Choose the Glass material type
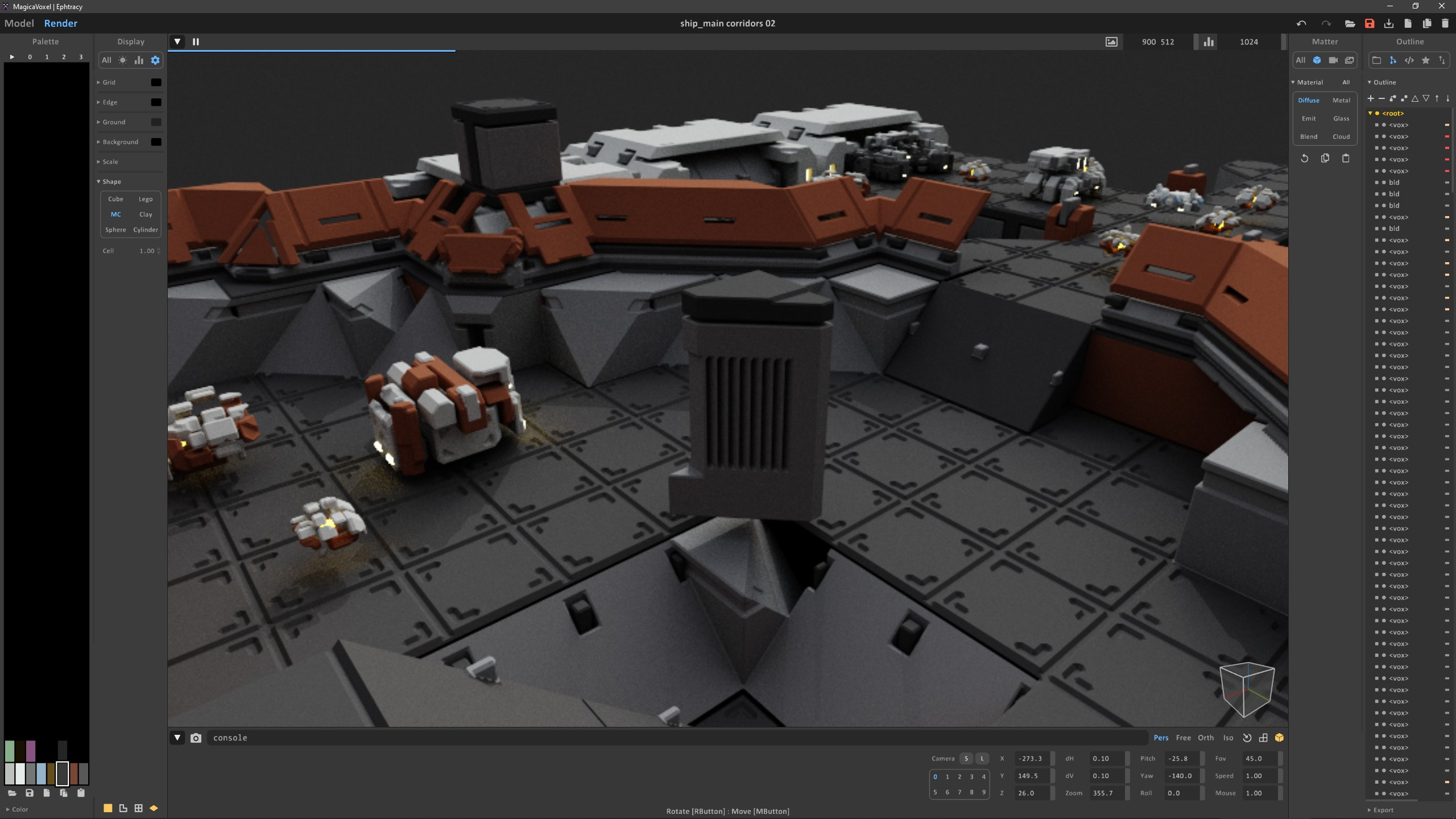This screenshot has height=819, width=1456. coord(1341,118)
